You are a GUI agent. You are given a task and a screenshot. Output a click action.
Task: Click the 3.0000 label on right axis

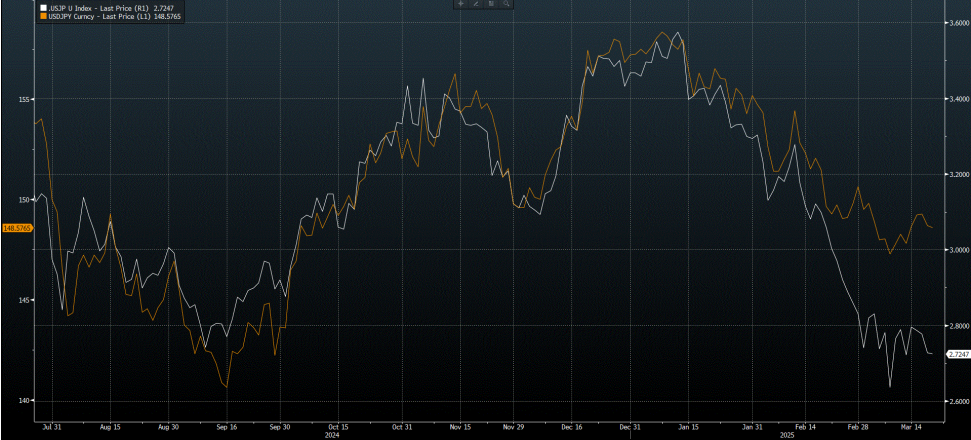click(958, 250)
